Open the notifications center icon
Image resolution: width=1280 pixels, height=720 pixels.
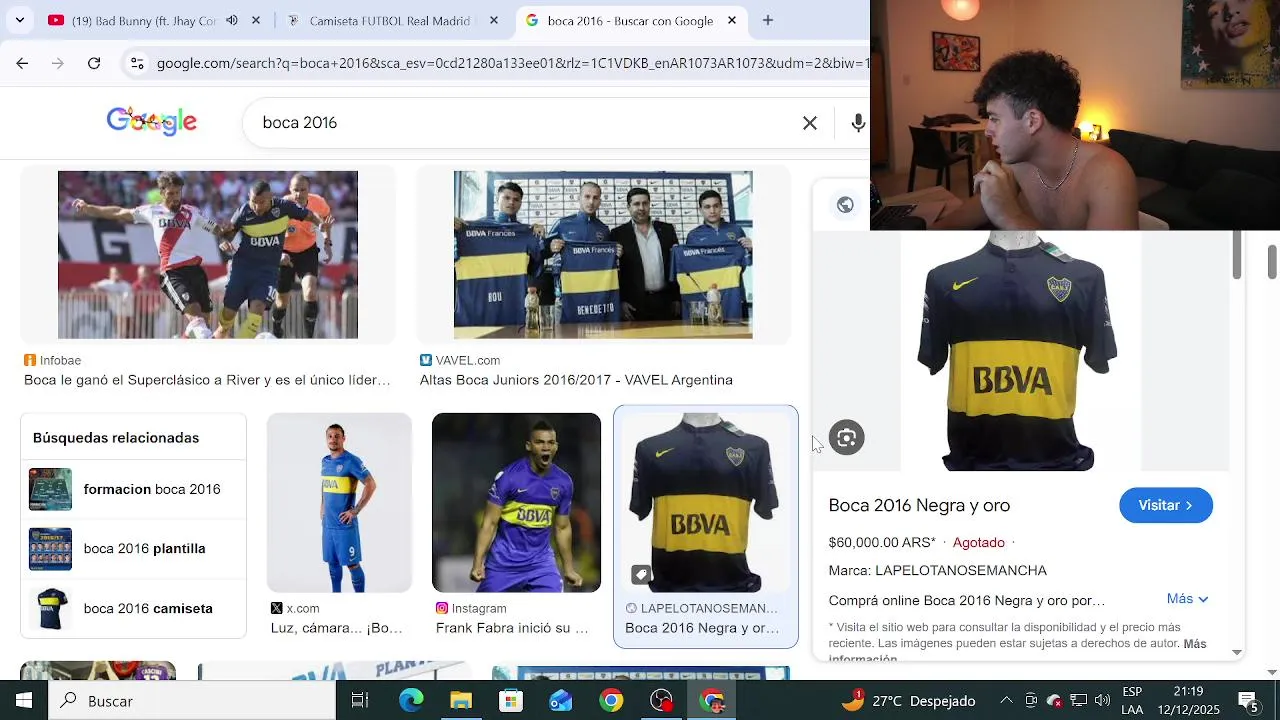[1249, 701]
